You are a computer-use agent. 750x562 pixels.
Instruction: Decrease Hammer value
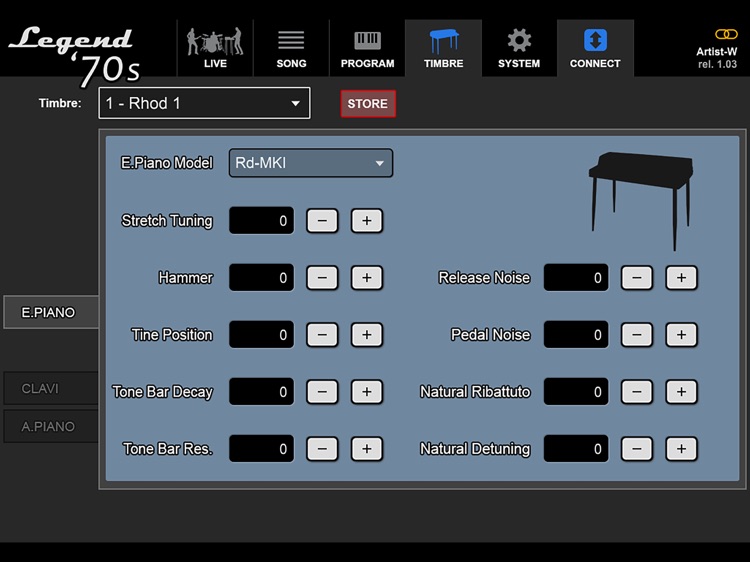point(322,277)
